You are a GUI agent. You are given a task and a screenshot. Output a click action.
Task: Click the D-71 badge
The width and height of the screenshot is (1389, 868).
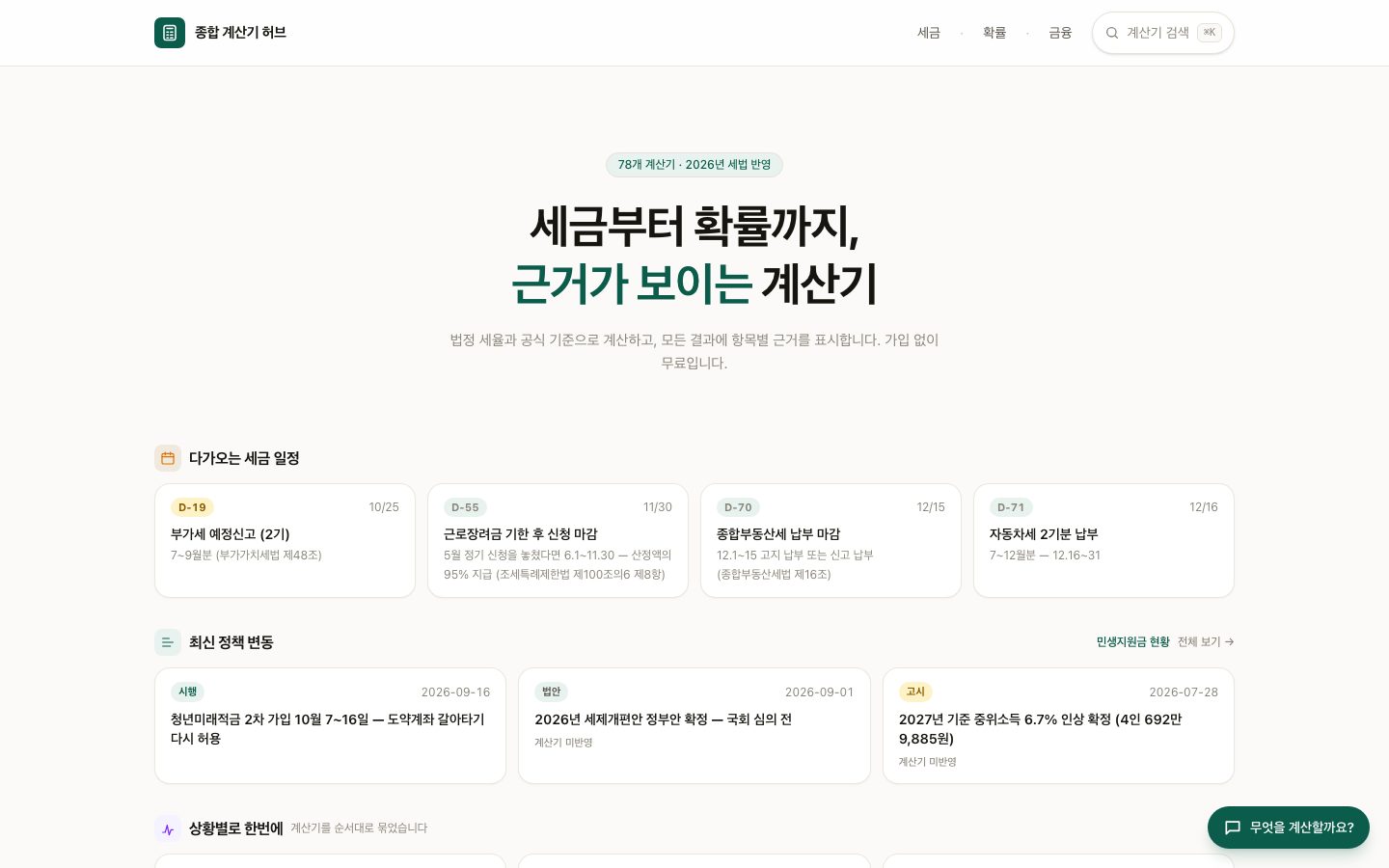1011,507
